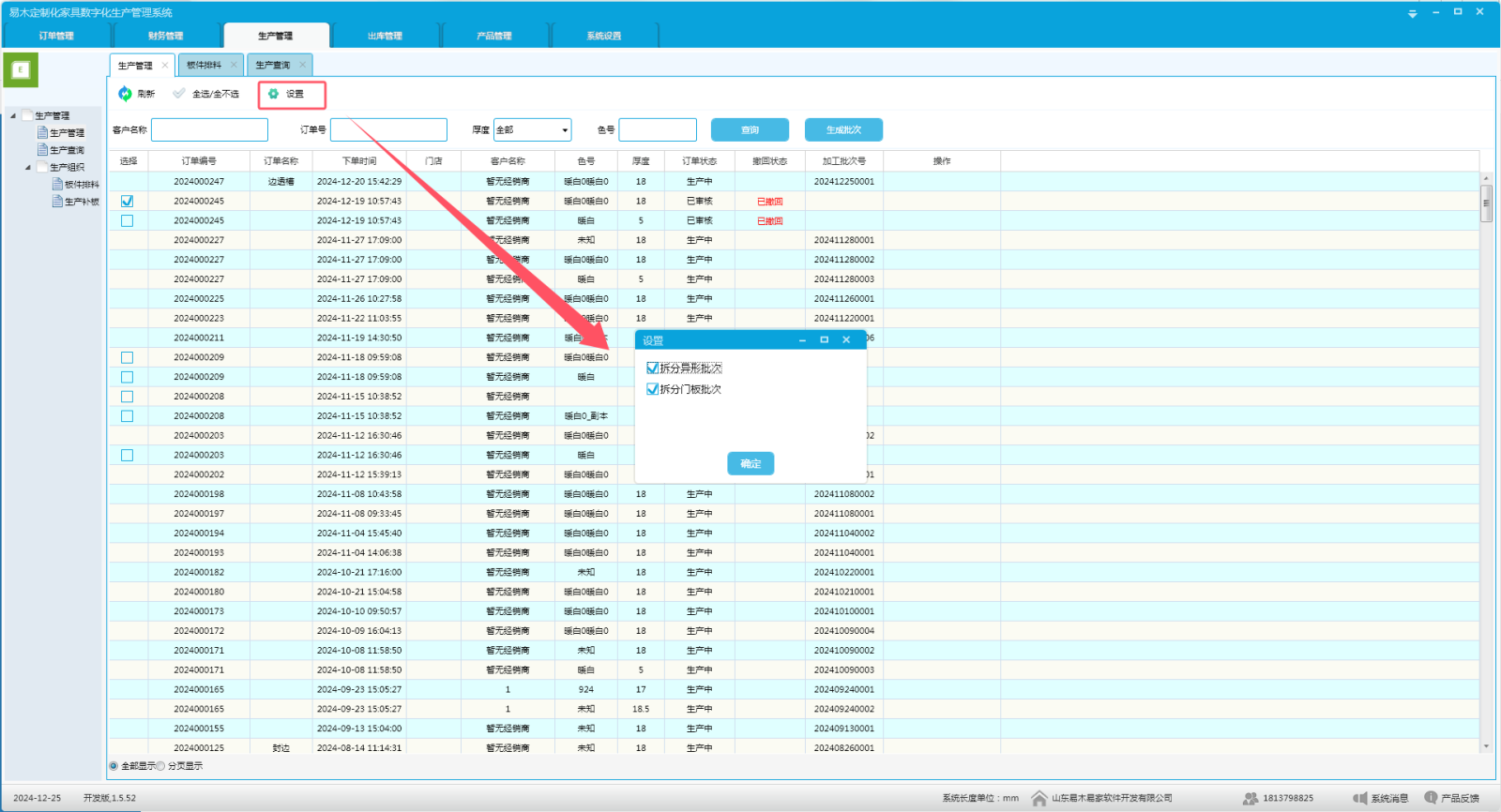This screenshot has height=812, width=1501.
Task: Check row 2024000245 with thickness 5
Action: coord(128,221)
